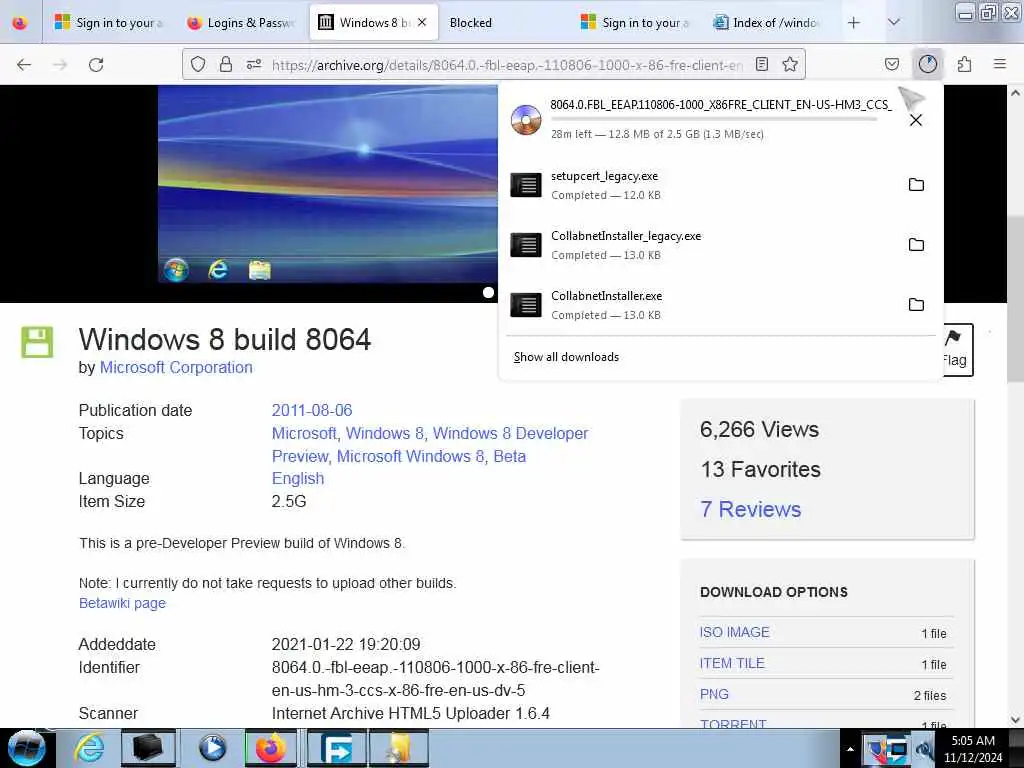The width and height of the screenshot is (1024, 768).
Task: Click the ISO download progress bar
Action: coord(714,120)
